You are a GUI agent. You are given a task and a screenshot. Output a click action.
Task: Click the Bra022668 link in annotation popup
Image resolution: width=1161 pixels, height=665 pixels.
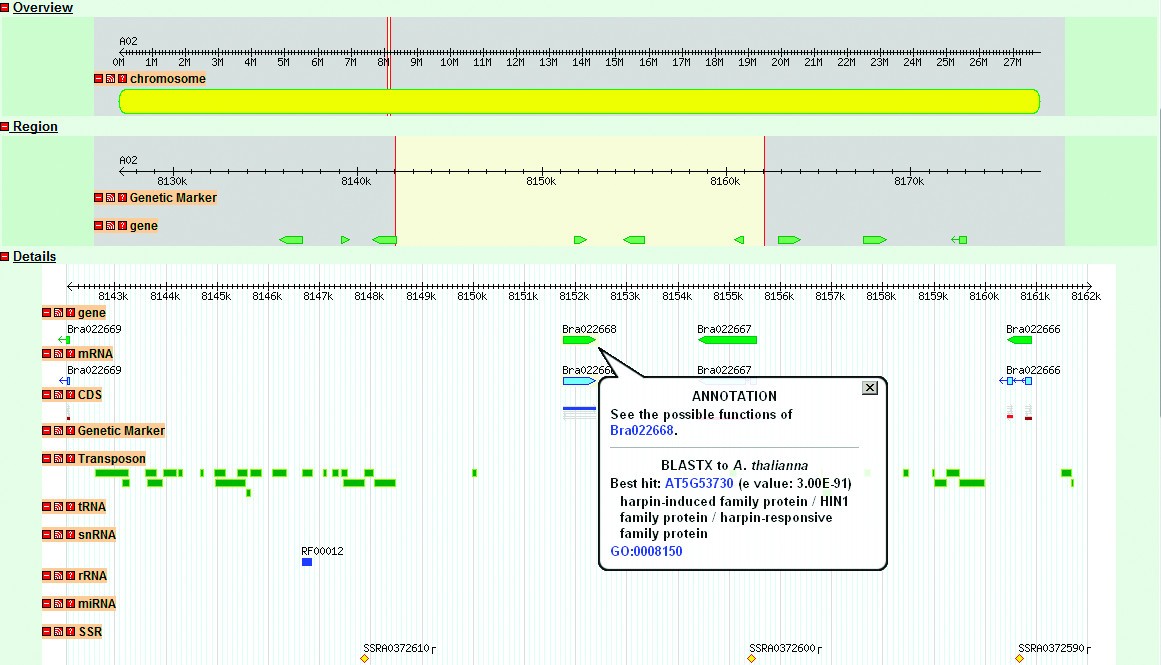pos(642,430)
